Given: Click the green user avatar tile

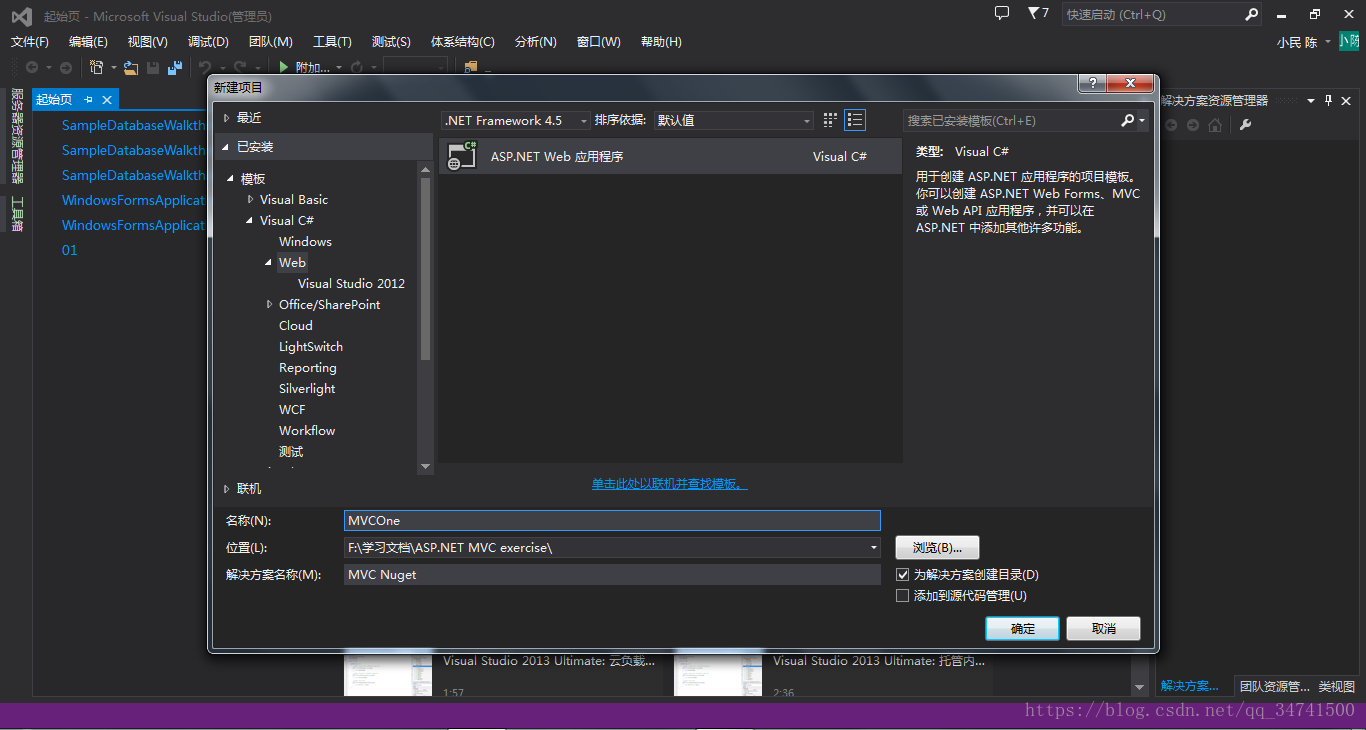Looking at the screenshot, I should point(1349,41).
